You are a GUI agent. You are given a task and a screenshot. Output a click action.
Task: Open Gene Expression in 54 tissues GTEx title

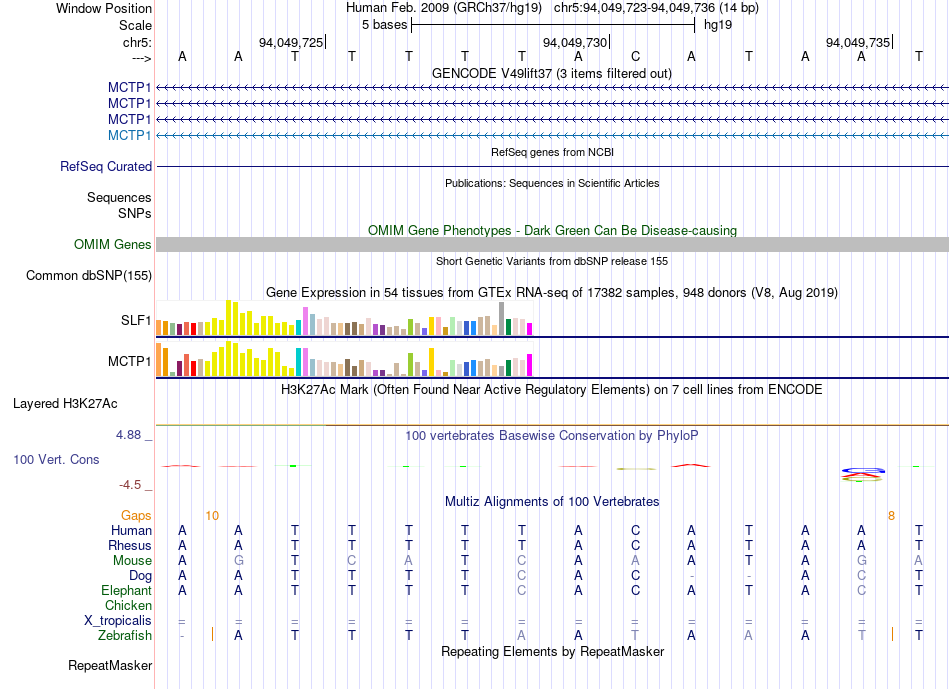(551, 293)
